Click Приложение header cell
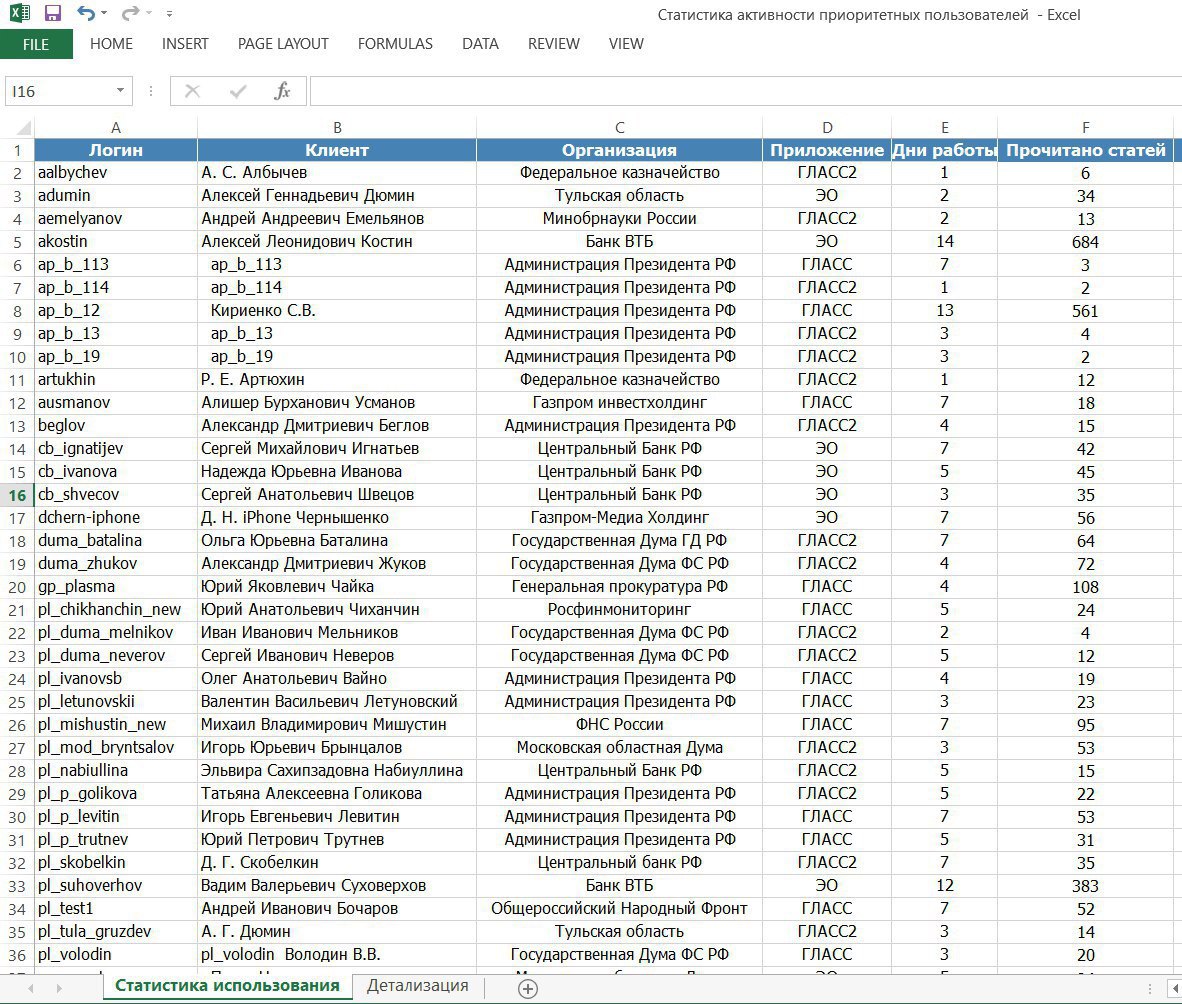 [x=827, y=150]
